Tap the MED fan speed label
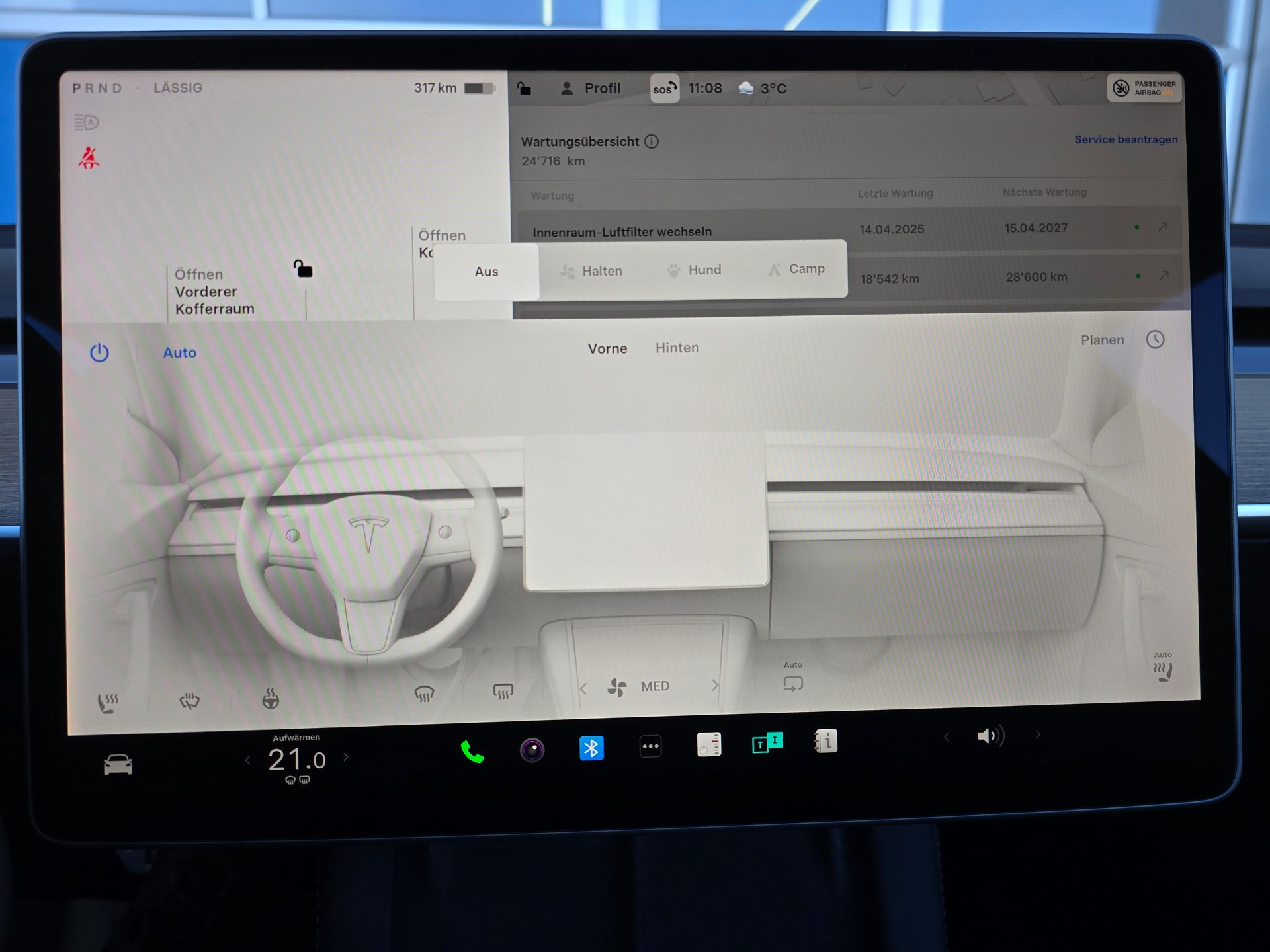This screenshot has width=1270, height=952. click(655, 686)
